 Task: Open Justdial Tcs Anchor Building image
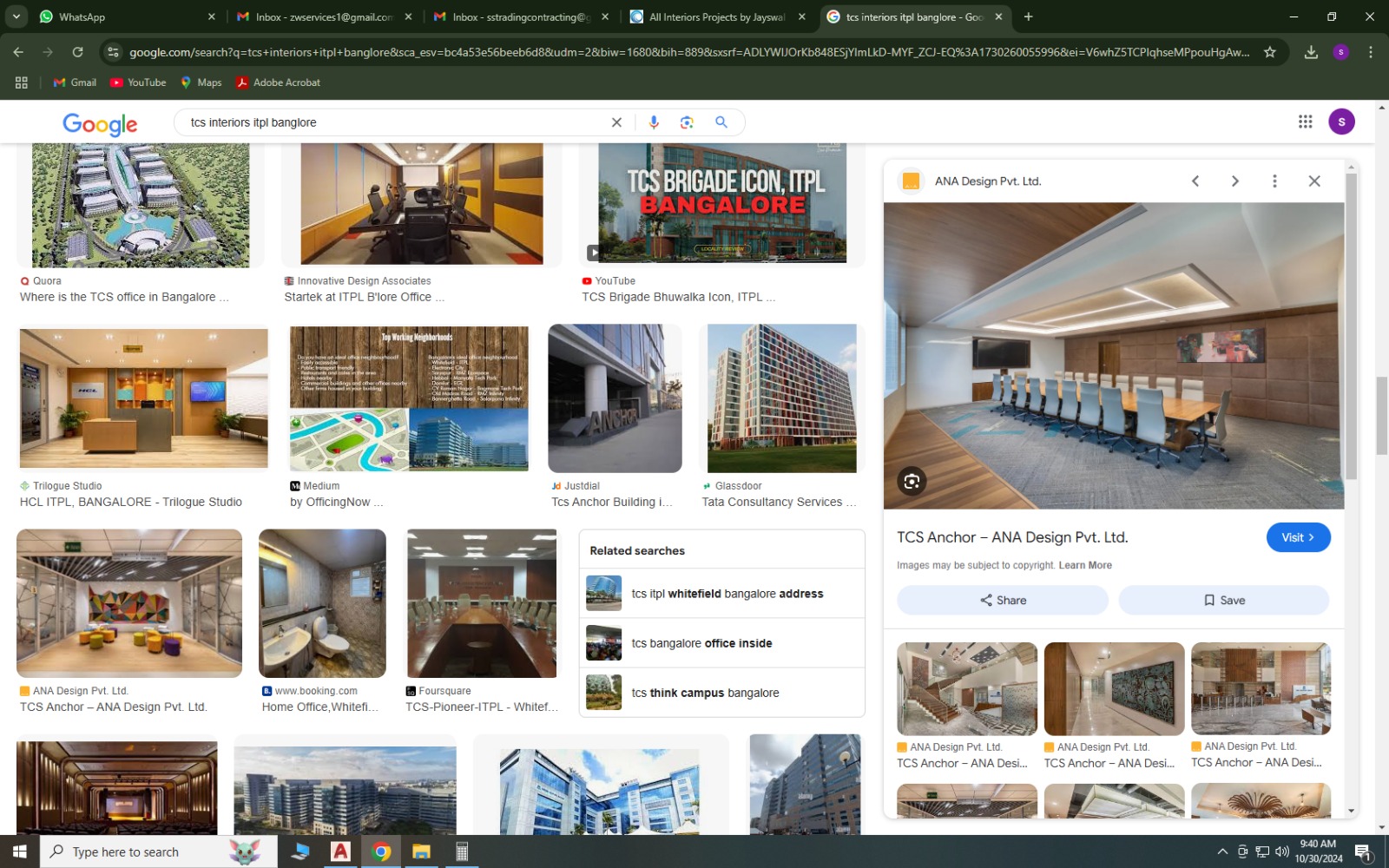point(615,398)
